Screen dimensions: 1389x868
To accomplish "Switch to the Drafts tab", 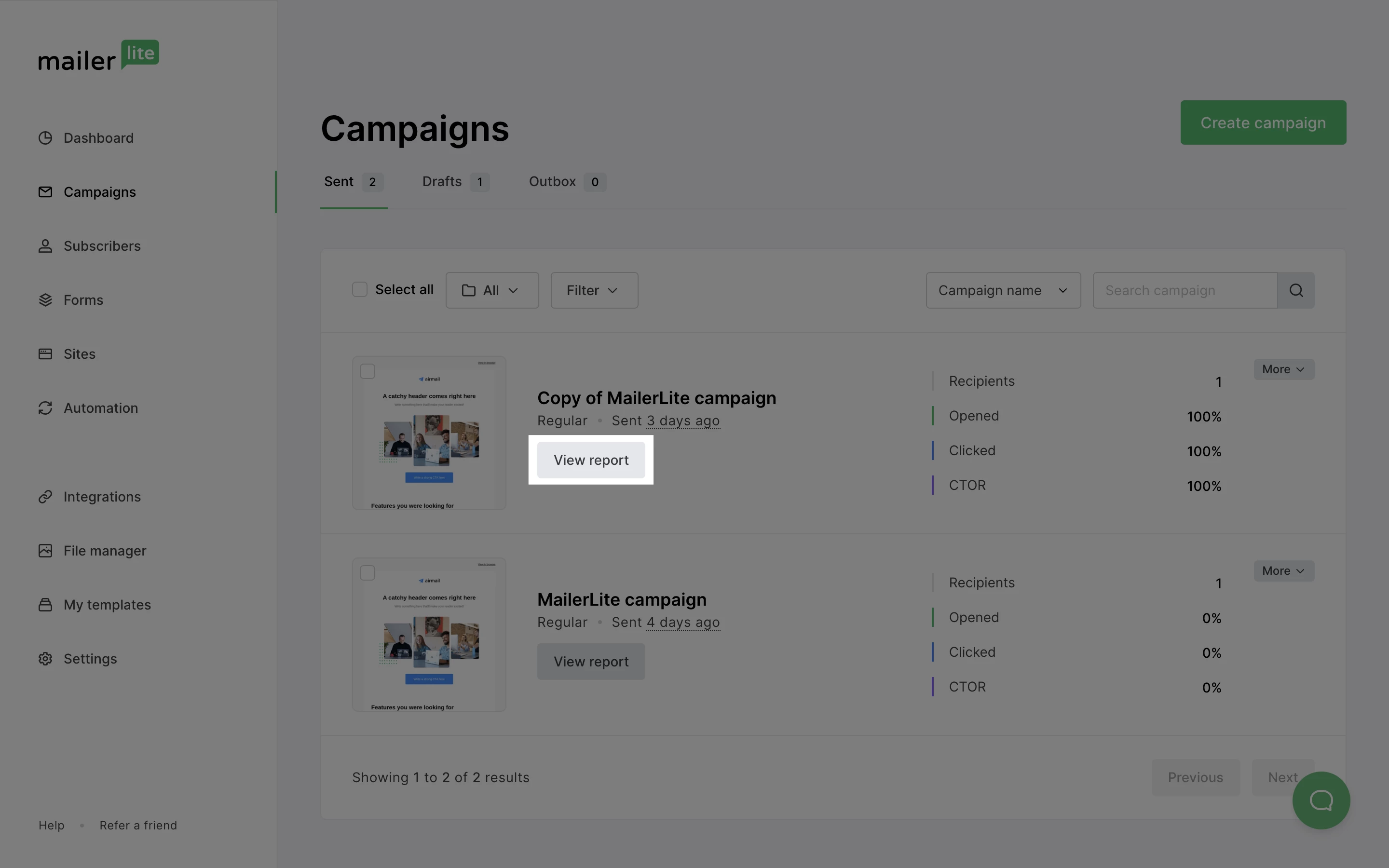I will click(x=455, y=182).
